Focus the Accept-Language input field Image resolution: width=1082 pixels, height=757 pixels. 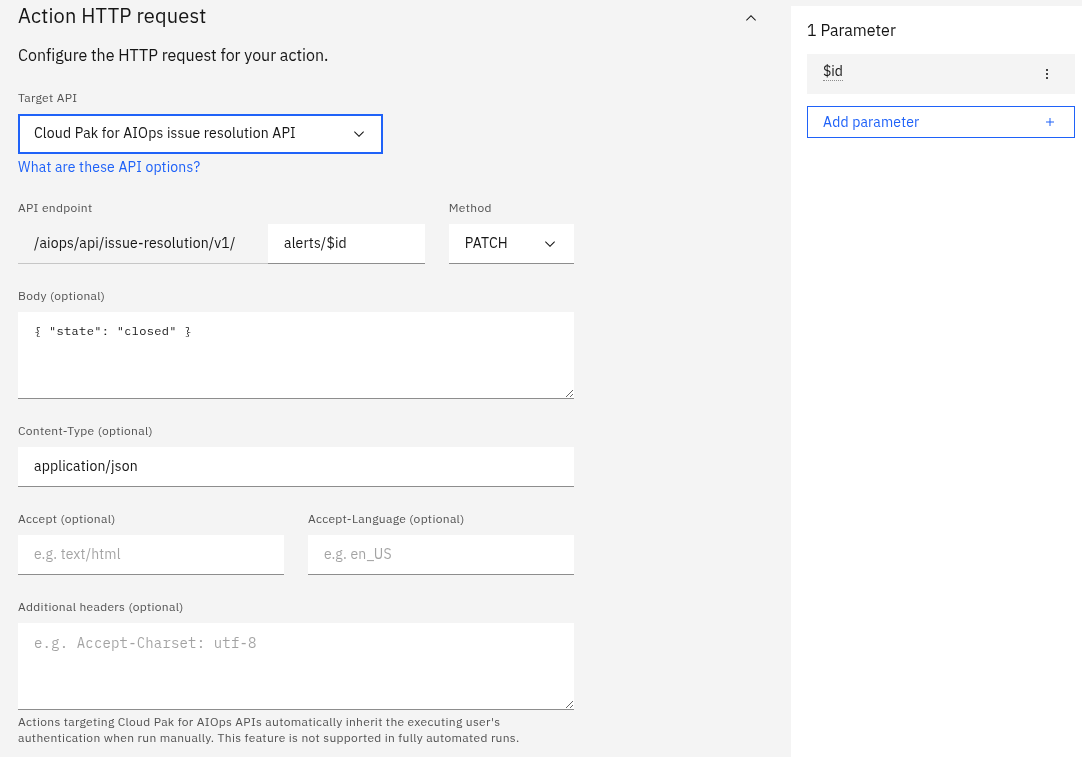440,554
